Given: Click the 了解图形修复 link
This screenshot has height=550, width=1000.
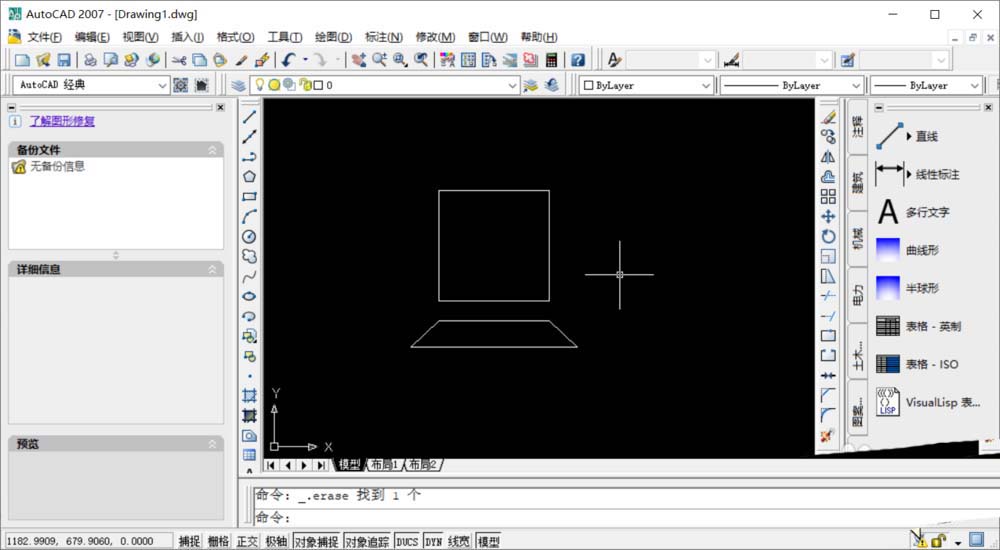Looking at the screenshot, I should pos(62,121).
